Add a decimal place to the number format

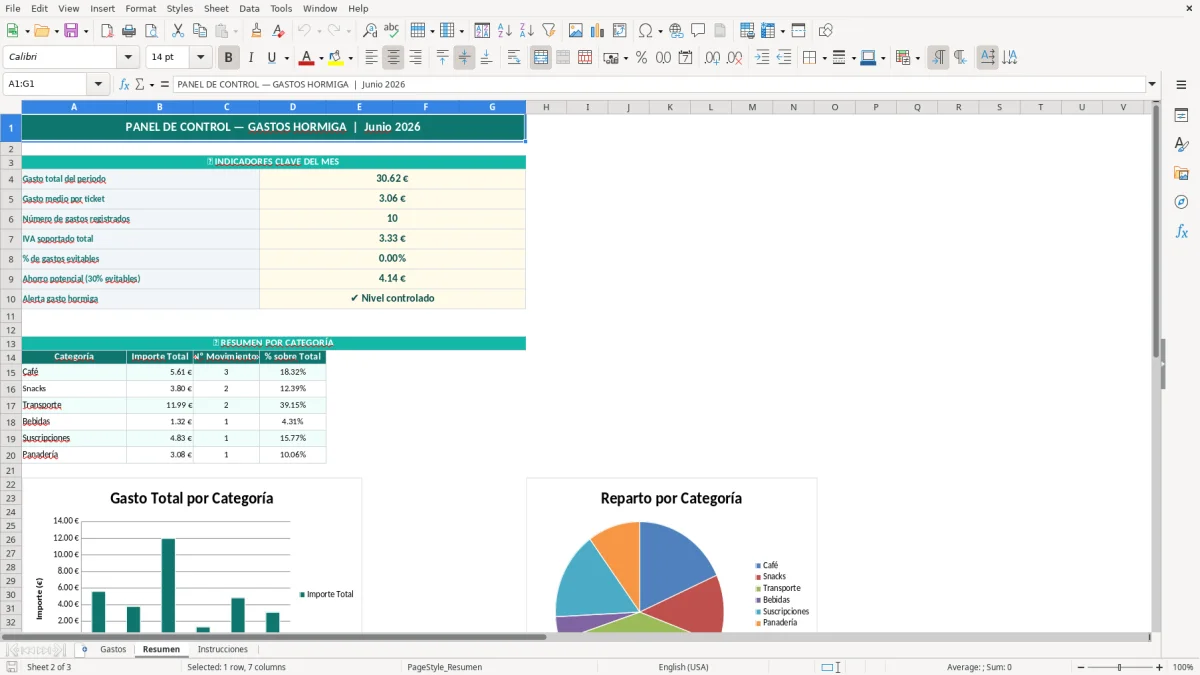coord(712,58)
